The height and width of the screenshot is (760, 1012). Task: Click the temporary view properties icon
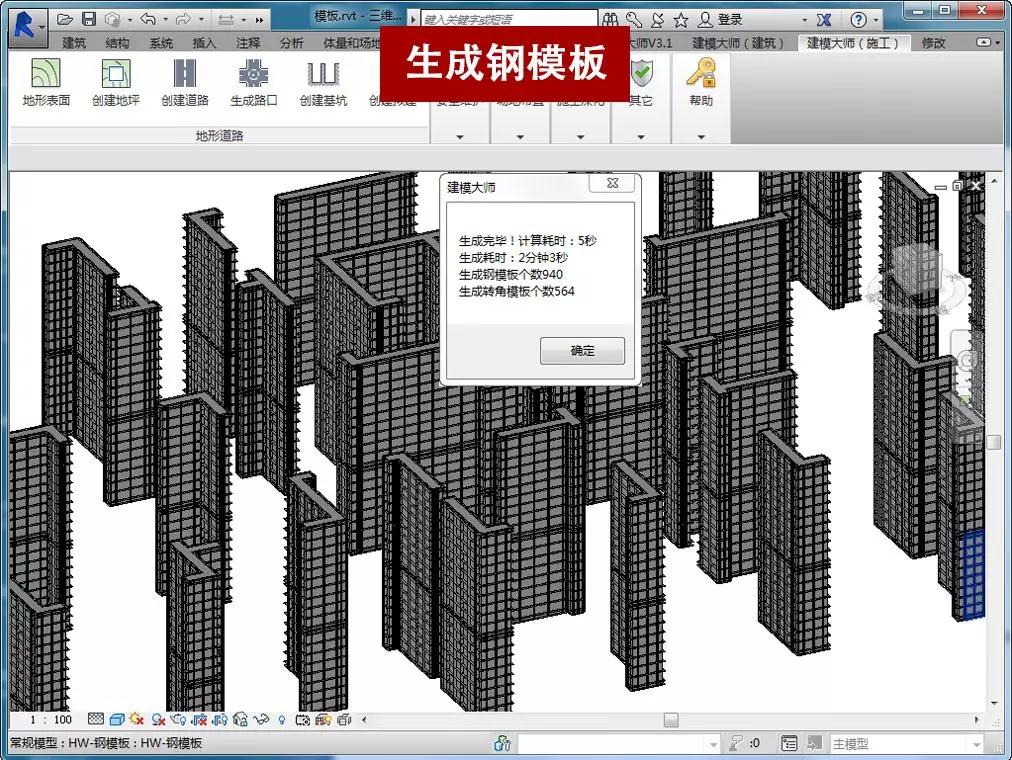click(302, 719)
